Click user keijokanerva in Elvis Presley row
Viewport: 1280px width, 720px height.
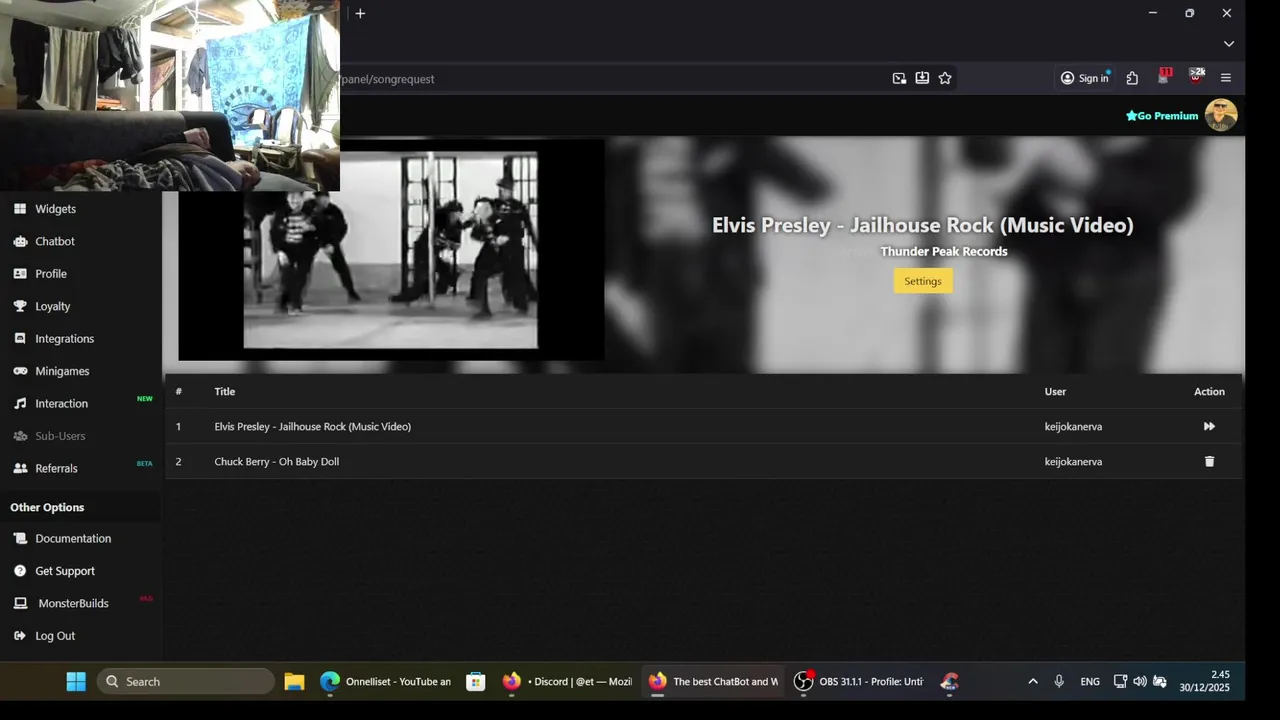coord(1073,426)
